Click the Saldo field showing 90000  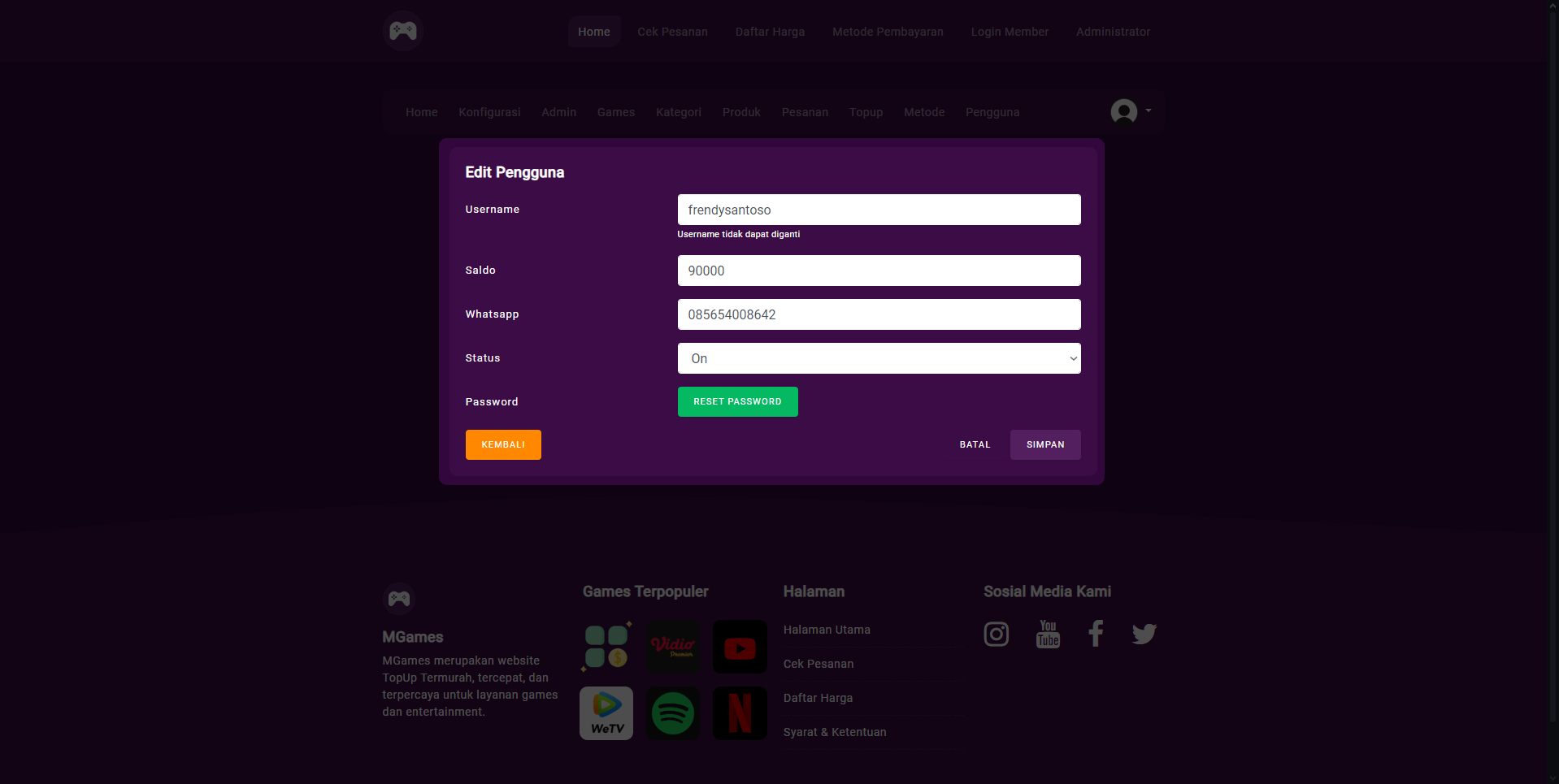(x=879, y=271)
